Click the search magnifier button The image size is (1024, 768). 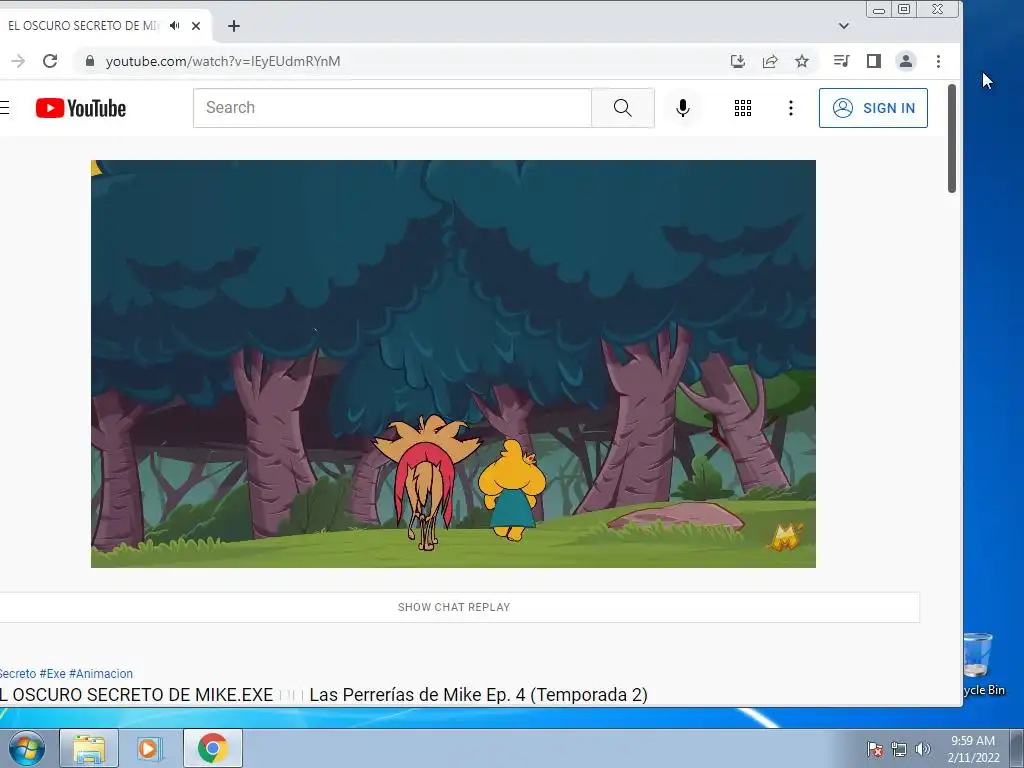click(x=622, y=108)
